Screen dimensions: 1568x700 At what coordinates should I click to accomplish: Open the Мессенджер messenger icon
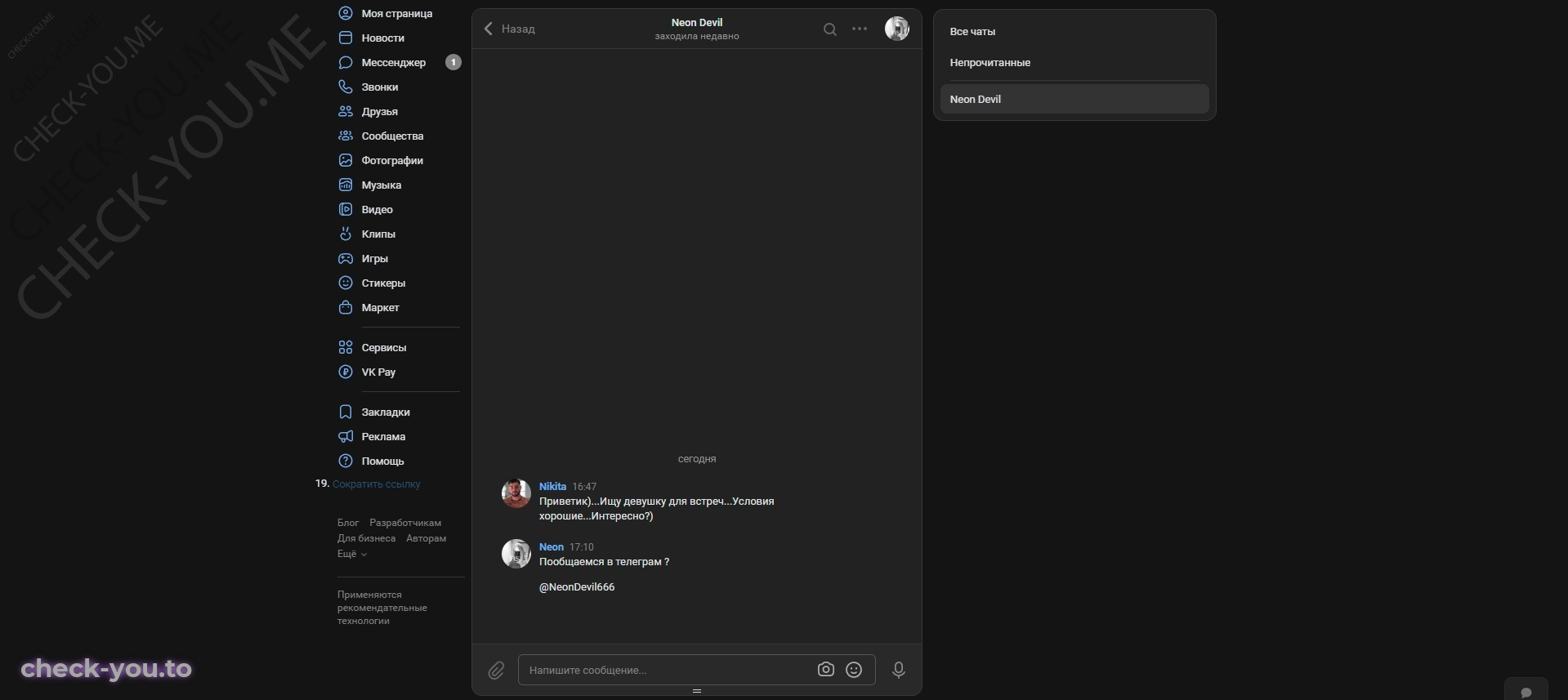tap(346, 62)
